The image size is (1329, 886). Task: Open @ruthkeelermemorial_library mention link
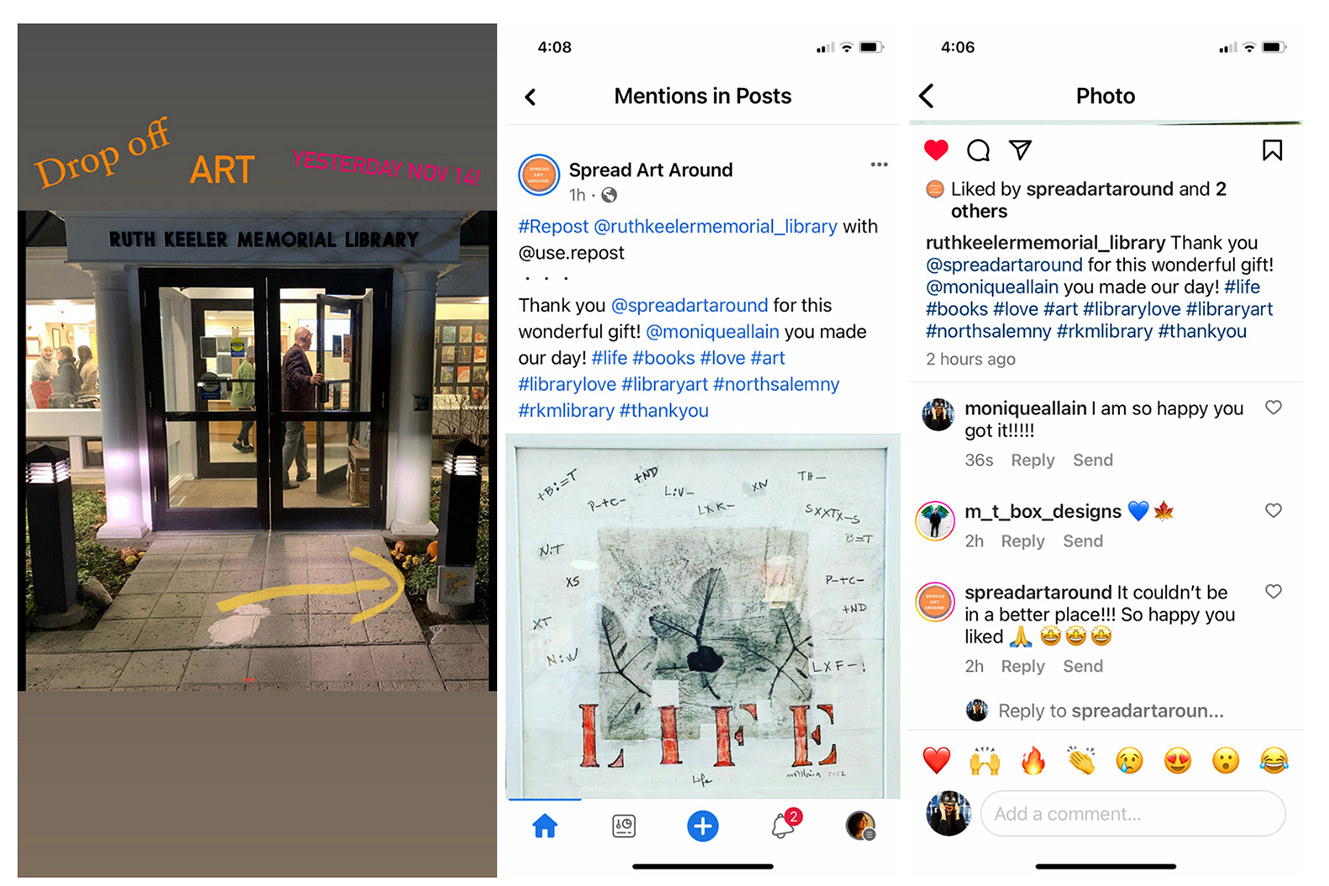pyautogui.click(x=715, y=226)
